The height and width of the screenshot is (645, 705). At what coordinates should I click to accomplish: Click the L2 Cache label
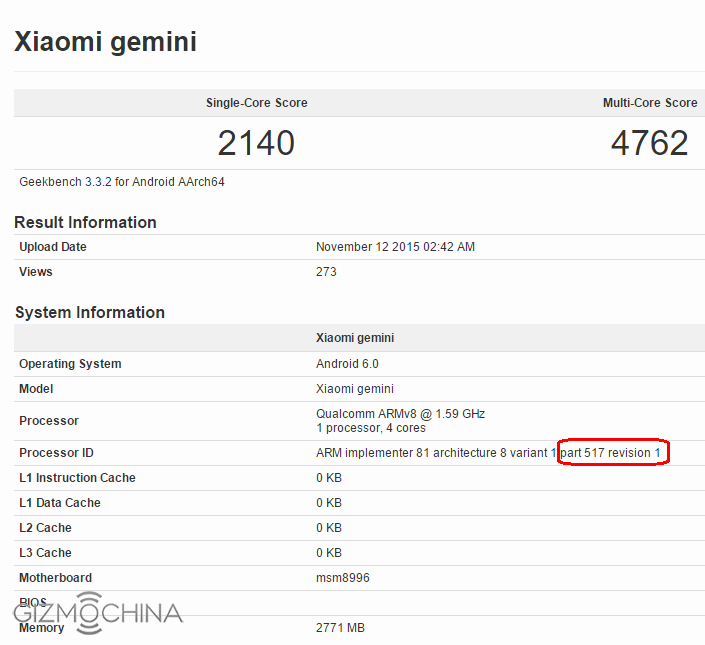coord(45,528)
